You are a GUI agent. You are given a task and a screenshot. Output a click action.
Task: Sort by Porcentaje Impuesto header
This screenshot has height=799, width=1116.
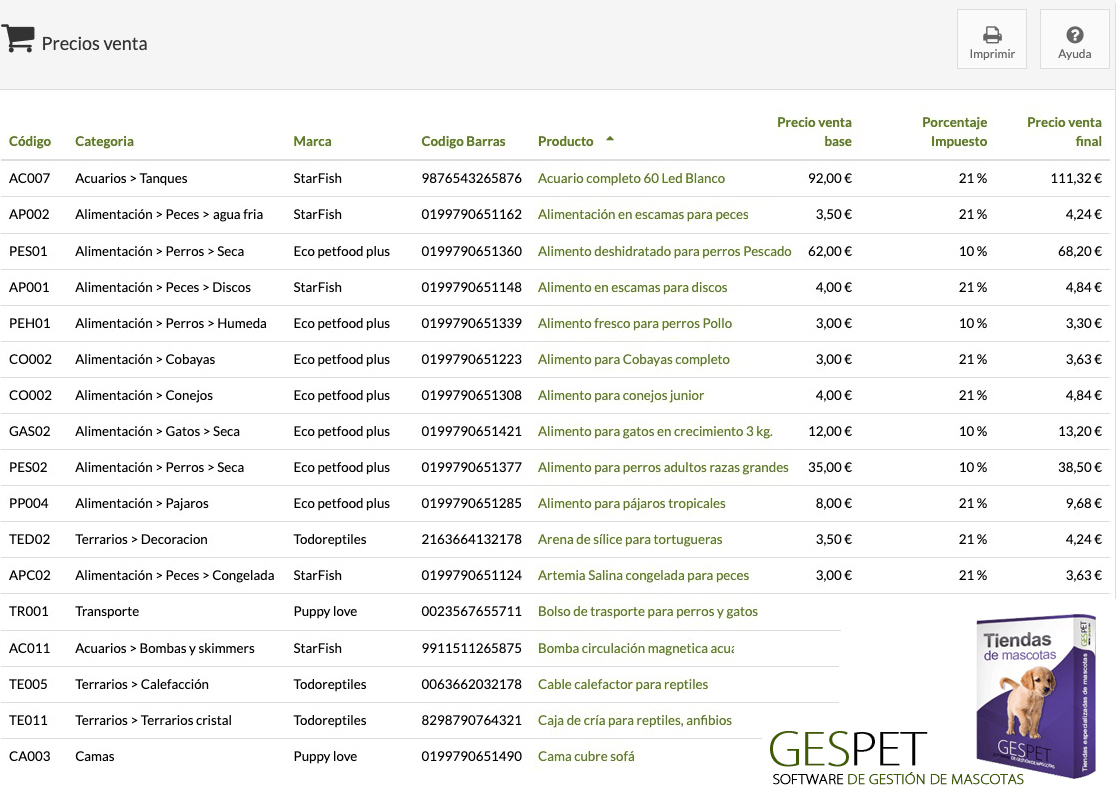click(x=954, y=132)
